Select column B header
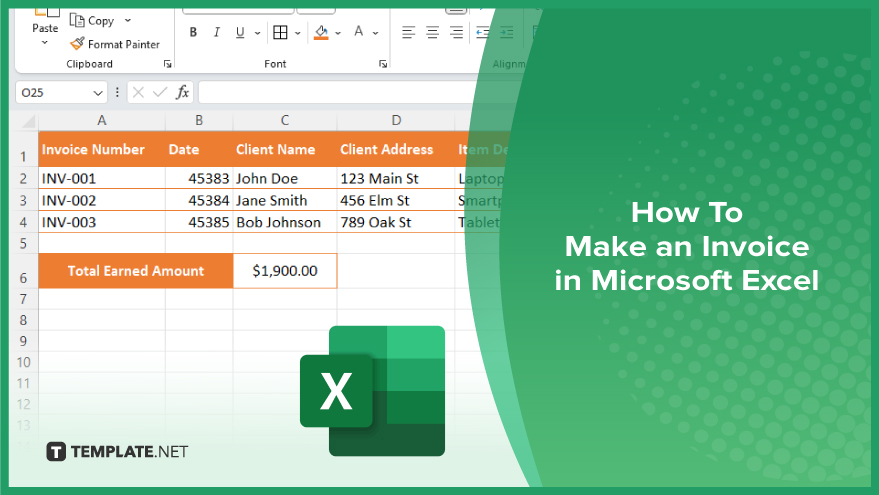 coord(199,120)
